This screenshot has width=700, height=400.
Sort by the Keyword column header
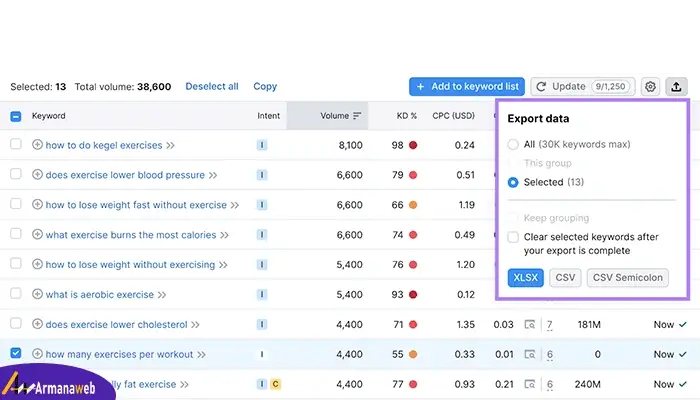click(49, 116)
